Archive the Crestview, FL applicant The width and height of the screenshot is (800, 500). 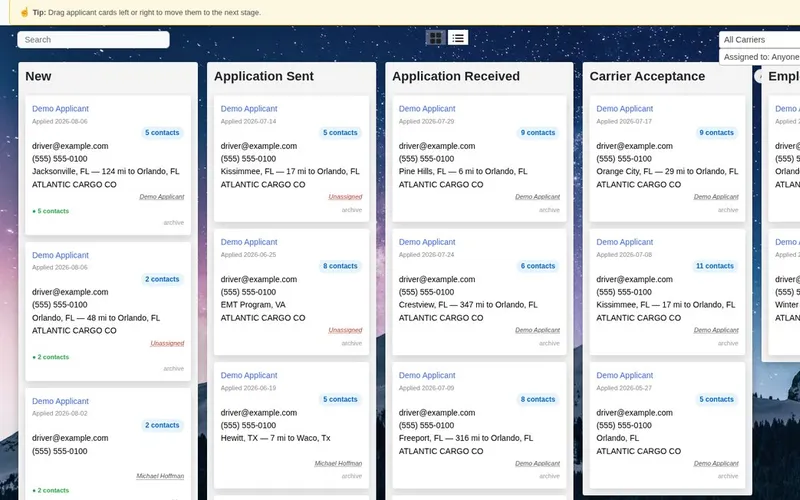point(549,343)
